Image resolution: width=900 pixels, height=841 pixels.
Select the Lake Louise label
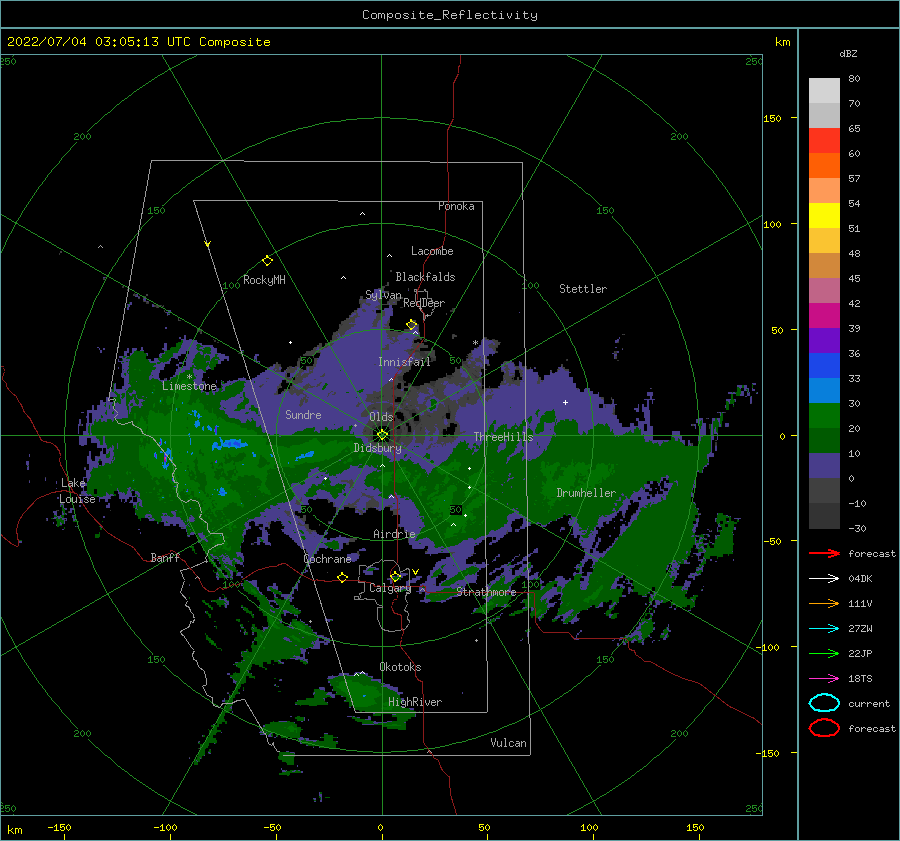77,491
